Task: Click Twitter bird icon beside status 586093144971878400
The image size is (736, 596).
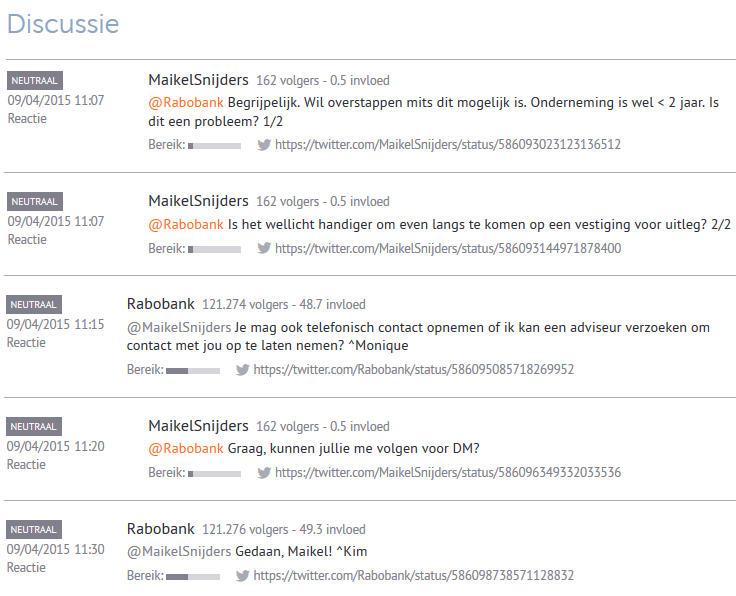Action: pyautogui.click(x=264, y=249)
